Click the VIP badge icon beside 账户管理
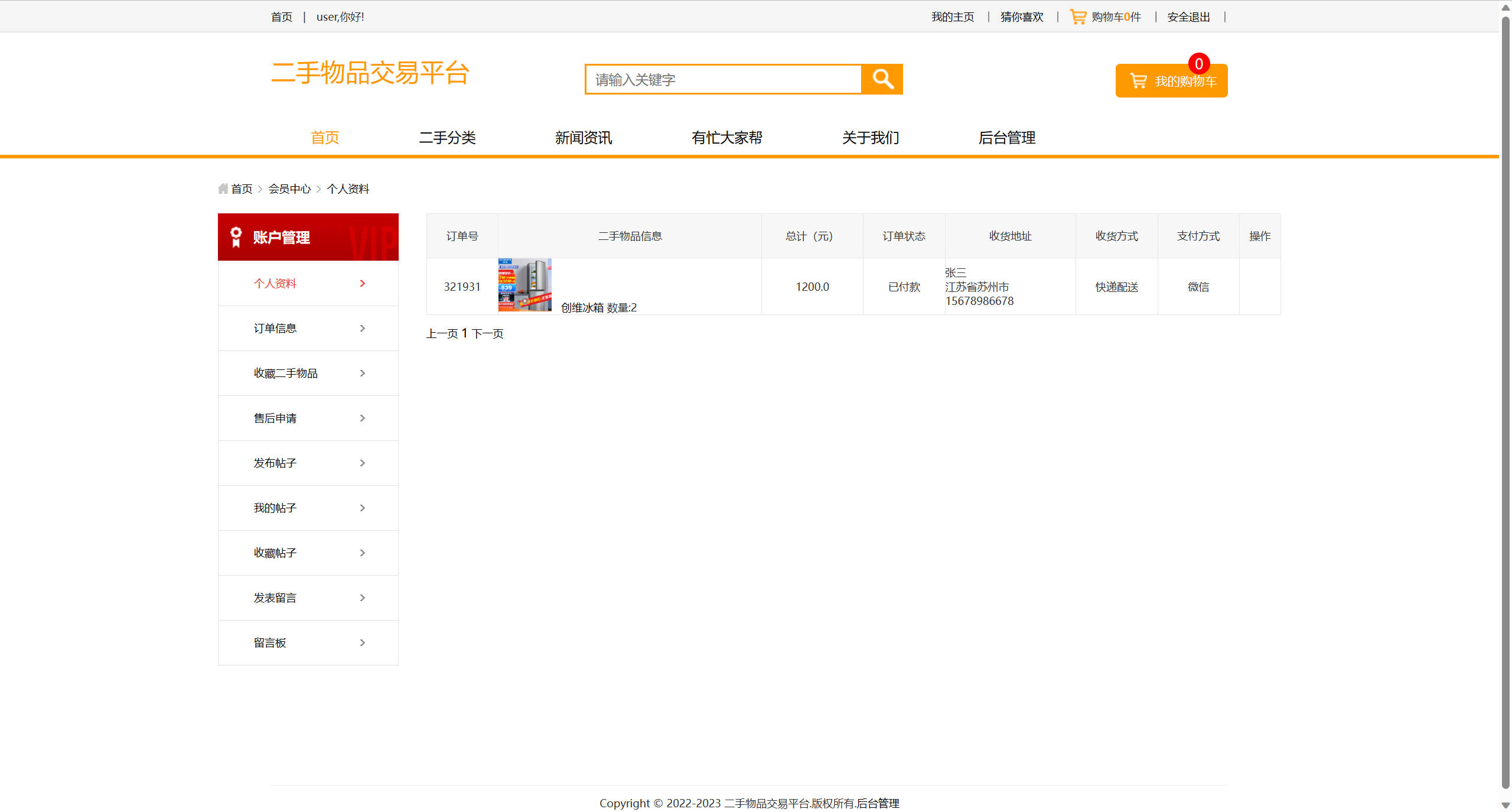 (x=236, y=236)
